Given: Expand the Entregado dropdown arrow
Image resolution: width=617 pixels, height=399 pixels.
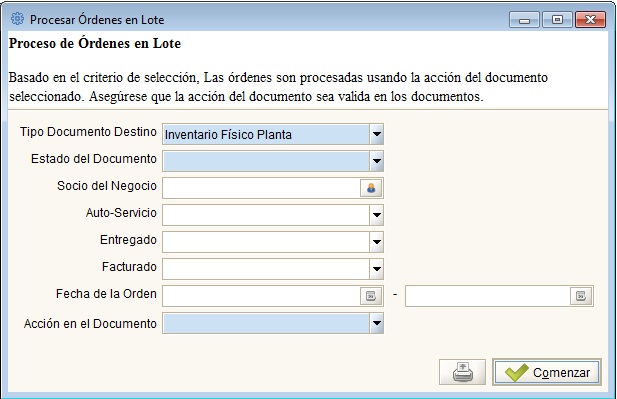Looking at the screenshot, I should (x=377, y=242).
